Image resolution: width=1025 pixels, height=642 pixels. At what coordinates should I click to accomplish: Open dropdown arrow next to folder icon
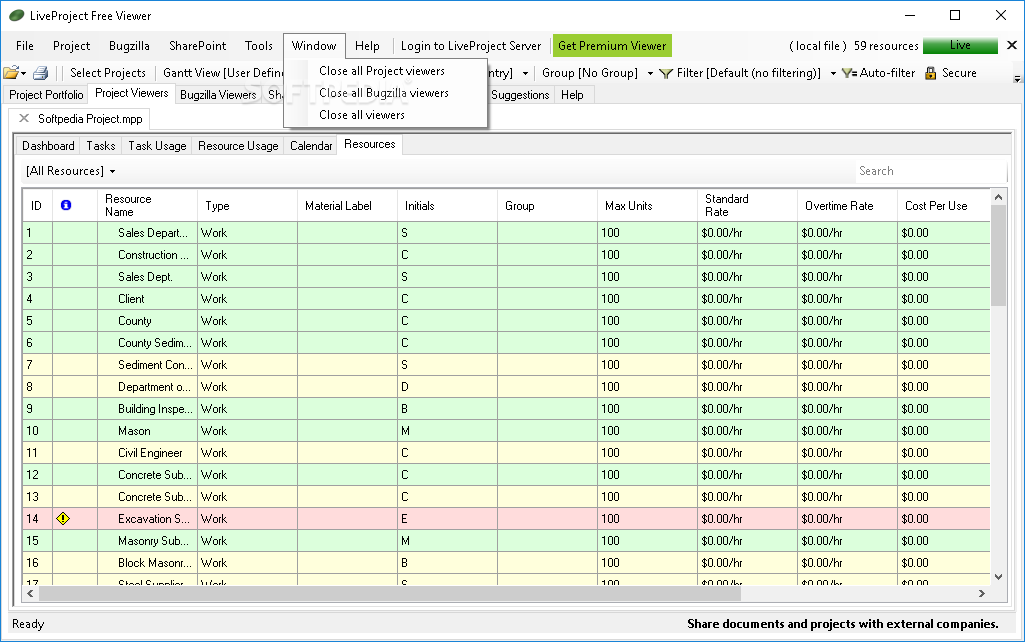pos(24,73)
